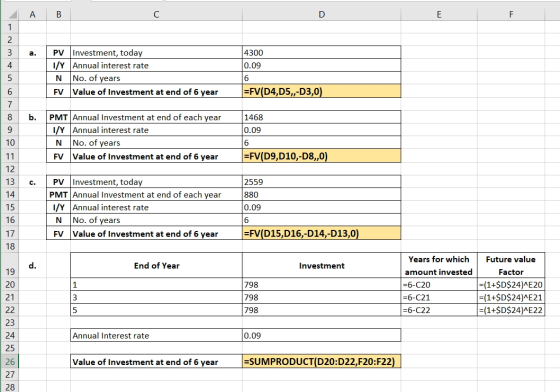Click 'Value of Investment at end of 6 year' row 11
This screenshot has width=560, height=392.
[145, 156]
